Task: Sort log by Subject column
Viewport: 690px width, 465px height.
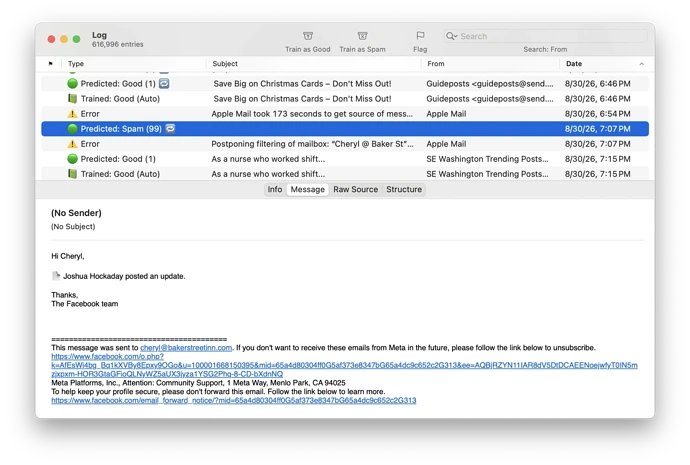Action: coord(225,64)
